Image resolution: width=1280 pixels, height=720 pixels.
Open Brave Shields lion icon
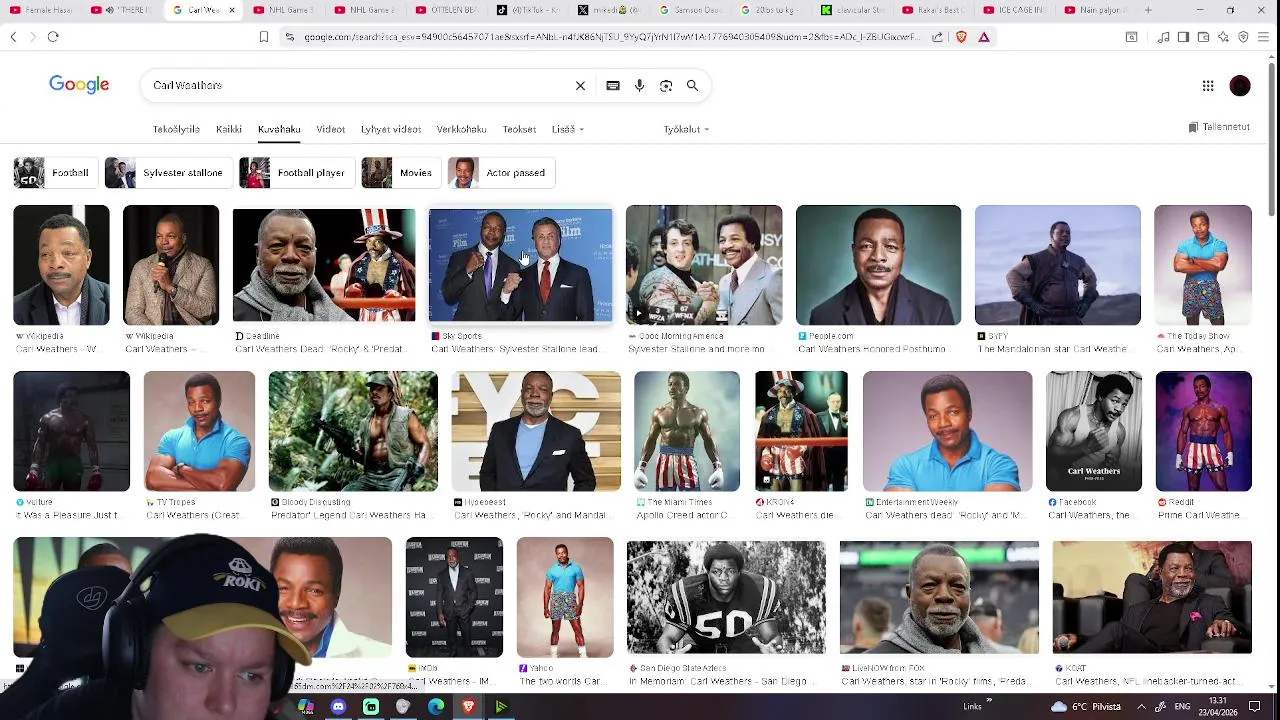961,37
